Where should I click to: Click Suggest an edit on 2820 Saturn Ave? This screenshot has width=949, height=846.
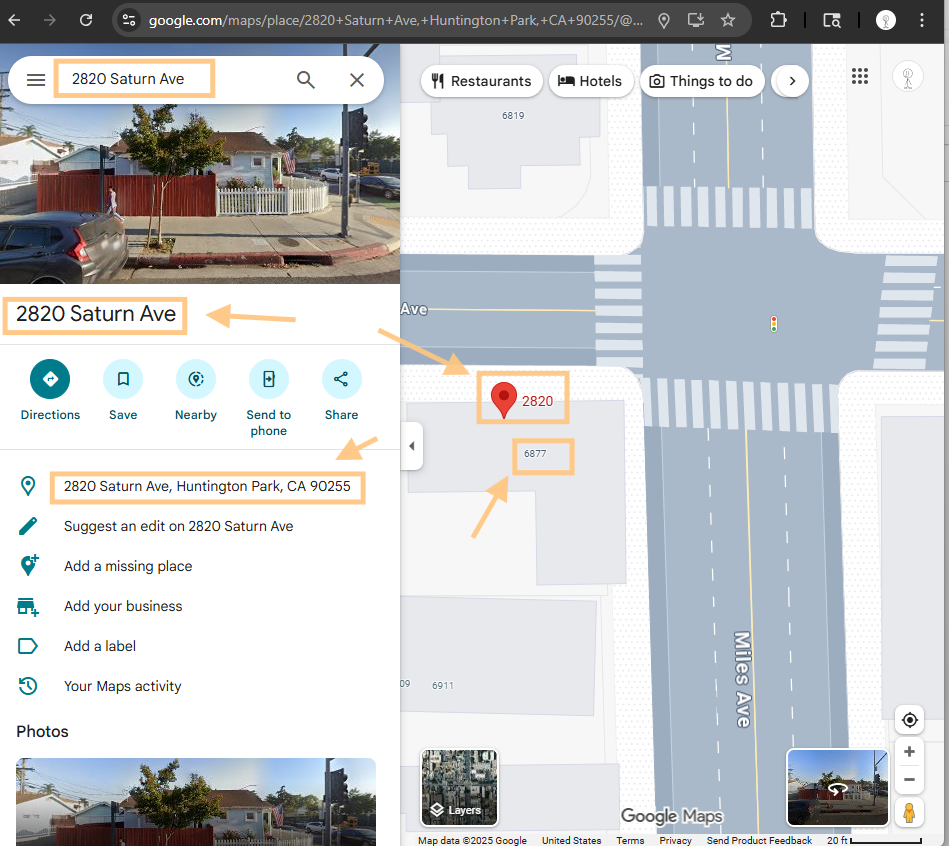pyautogui.click(x=178, y=526)
